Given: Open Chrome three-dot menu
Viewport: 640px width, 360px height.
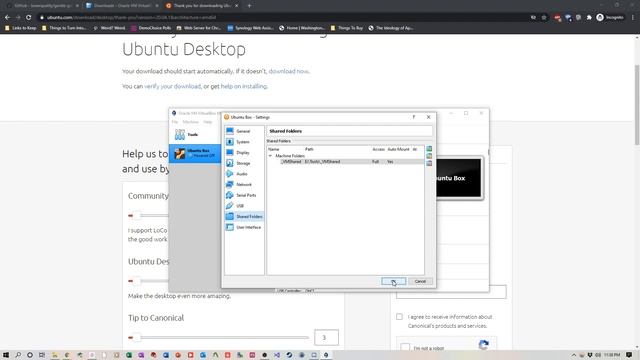Looking at the screenshot, I should pos(633,18).
